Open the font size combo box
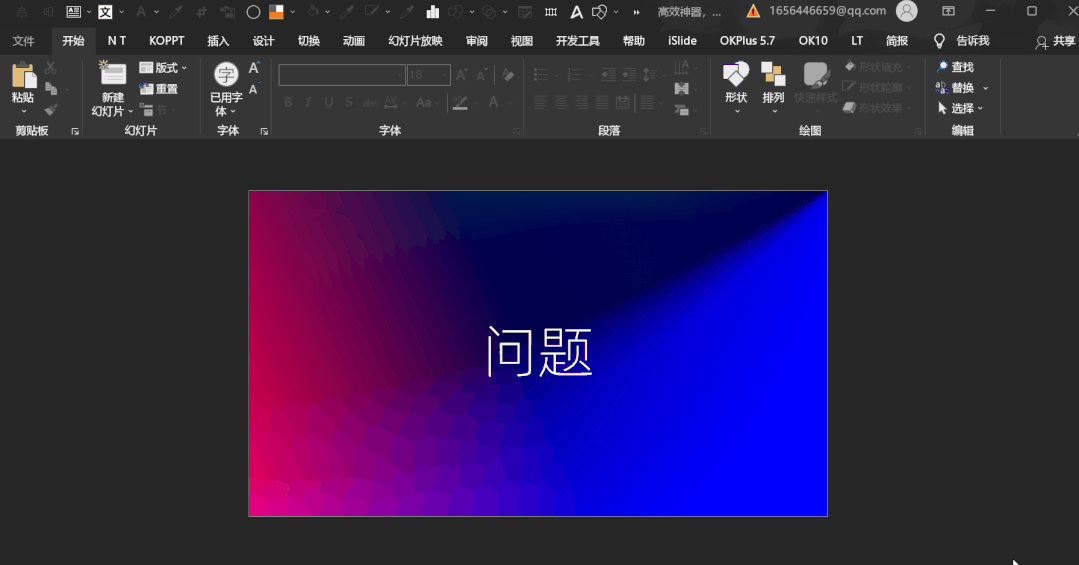 coord(429,75)
